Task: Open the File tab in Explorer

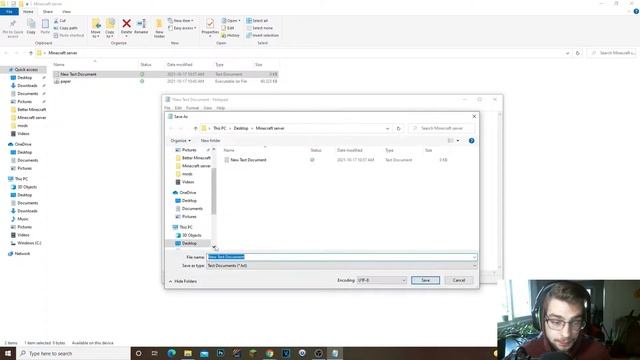Action: pyautogui.click(x=9, y=11)
